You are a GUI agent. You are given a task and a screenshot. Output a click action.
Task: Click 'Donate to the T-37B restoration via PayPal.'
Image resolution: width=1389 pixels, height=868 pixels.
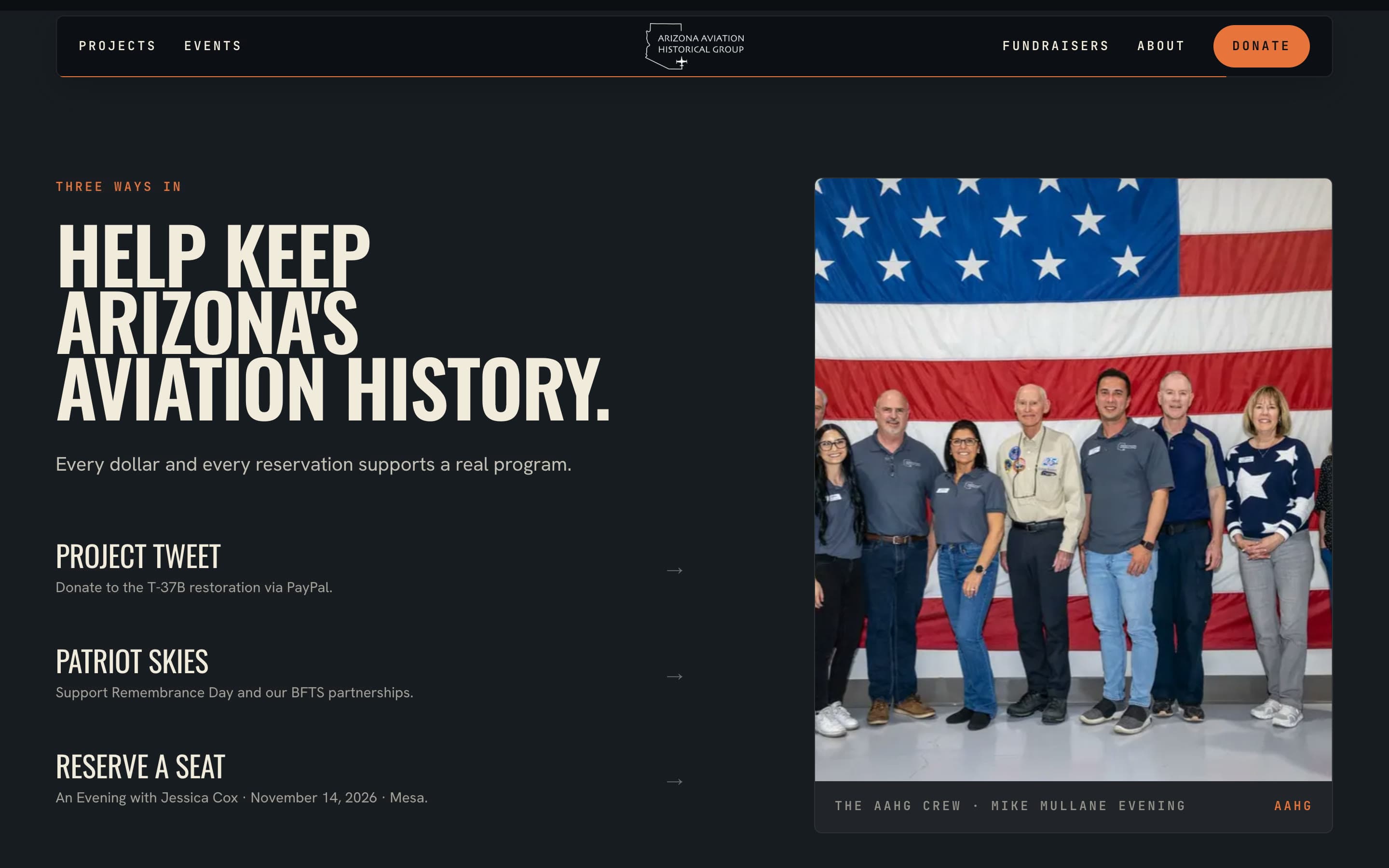point(194,587)
